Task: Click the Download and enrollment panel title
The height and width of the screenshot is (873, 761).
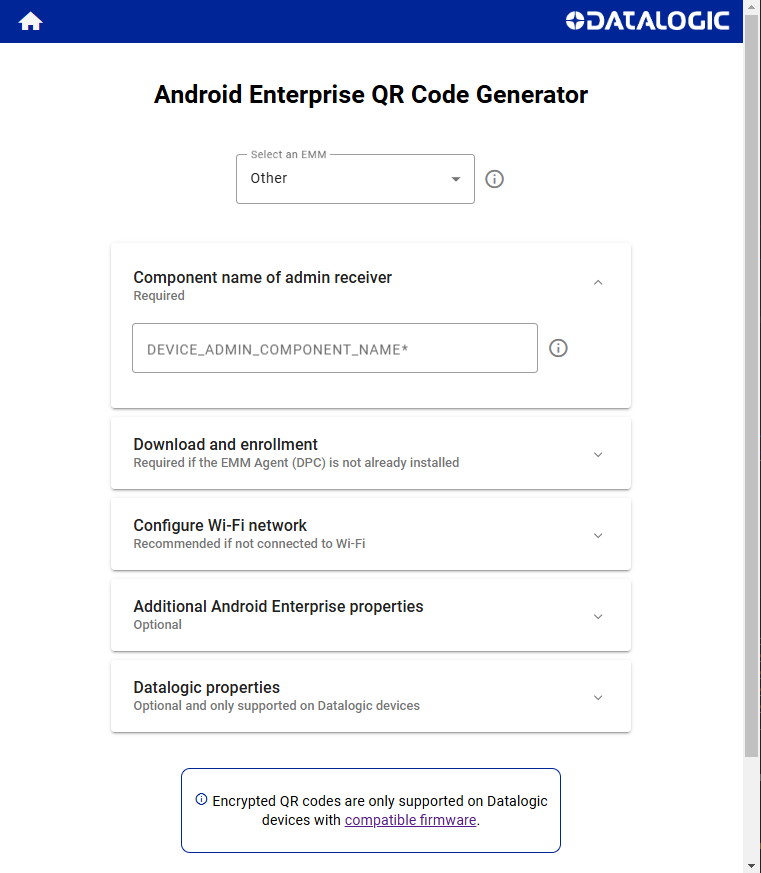Action: (x=225, y=444)
